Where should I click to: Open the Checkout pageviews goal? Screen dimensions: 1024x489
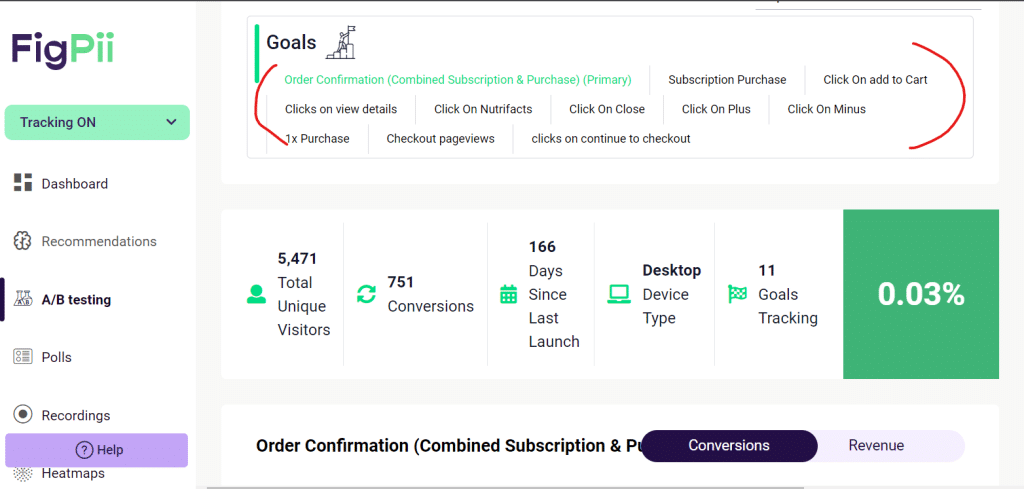(x=440, y=139)
